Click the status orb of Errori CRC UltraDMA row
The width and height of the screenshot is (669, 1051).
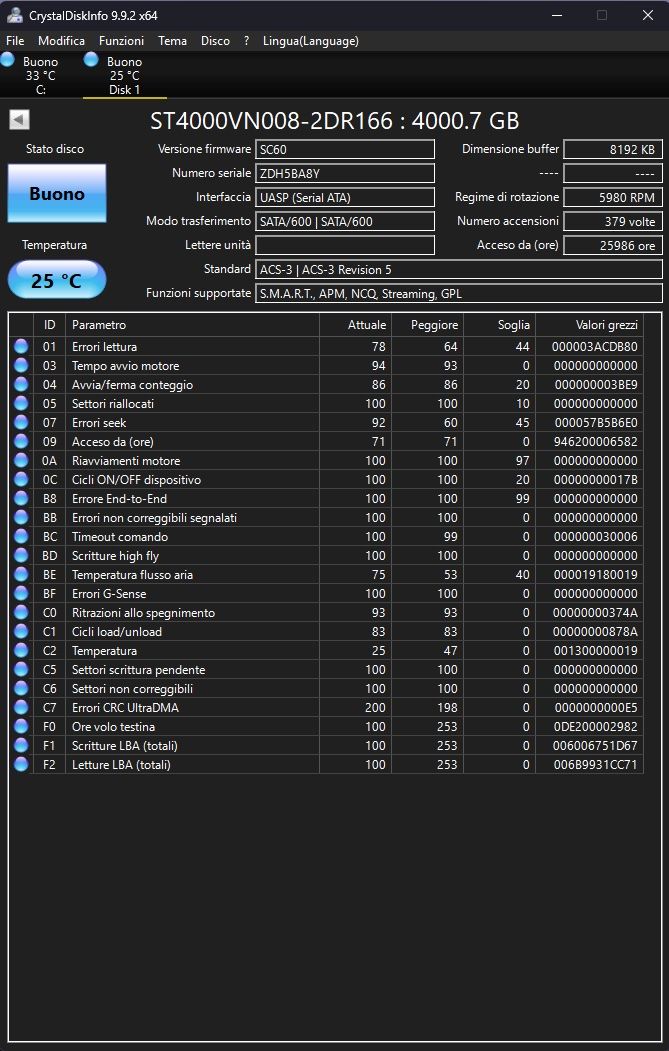21,707
